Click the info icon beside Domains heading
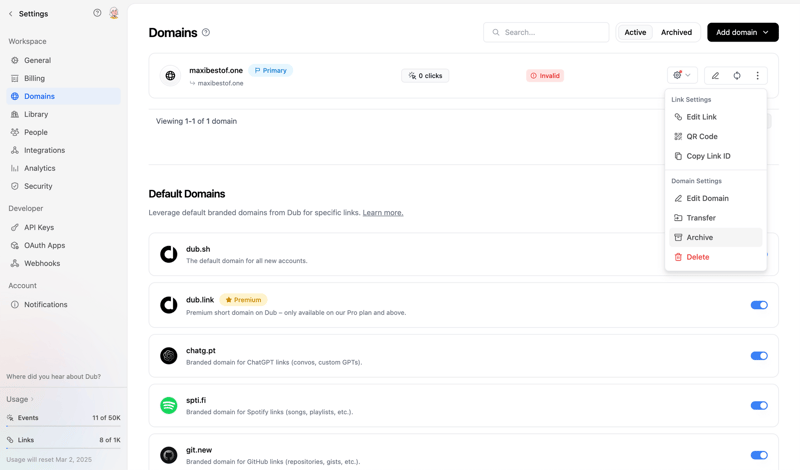Image resolution: width=800 pixels, height=470 pixels. tap(206, 32)
